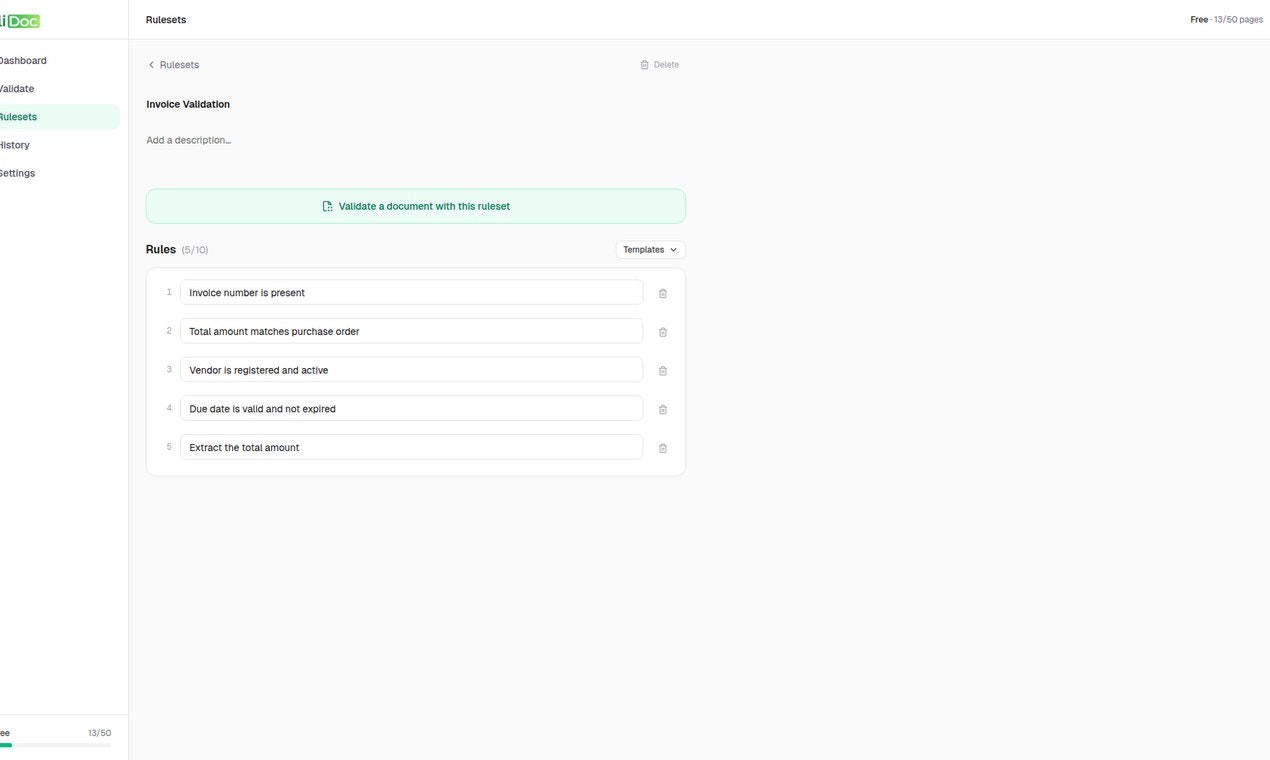Delete the "Due date is valid" rule

662,408
